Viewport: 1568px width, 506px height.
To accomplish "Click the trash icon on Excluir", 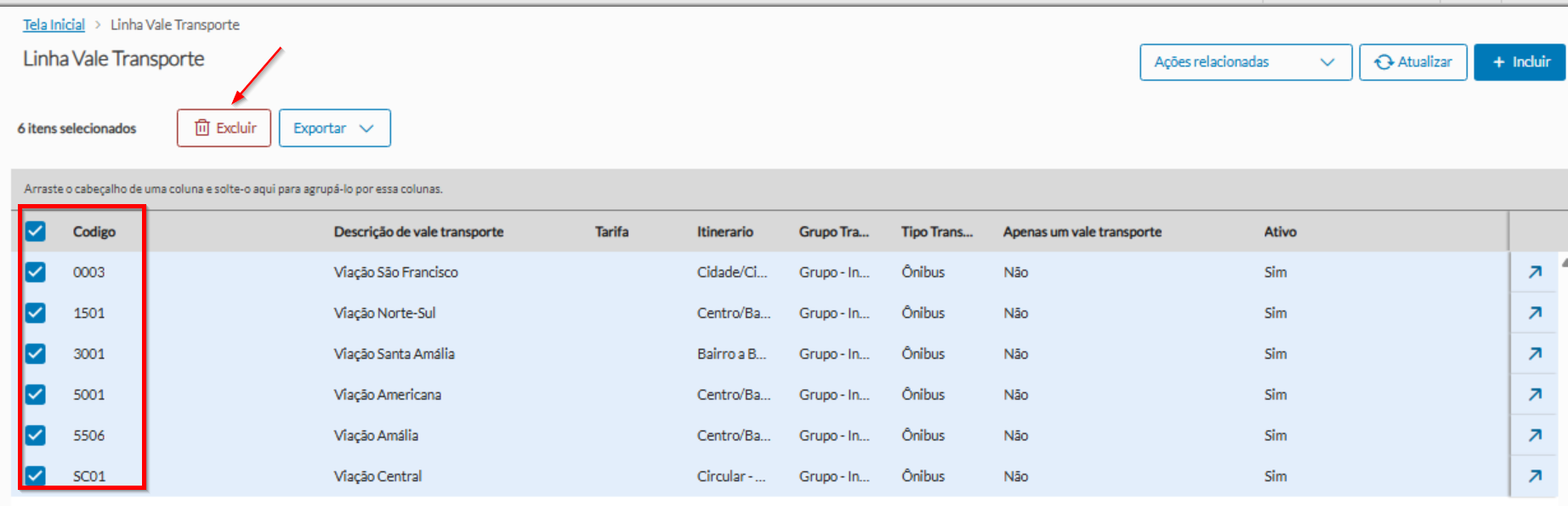I will [x=202, y=128].
